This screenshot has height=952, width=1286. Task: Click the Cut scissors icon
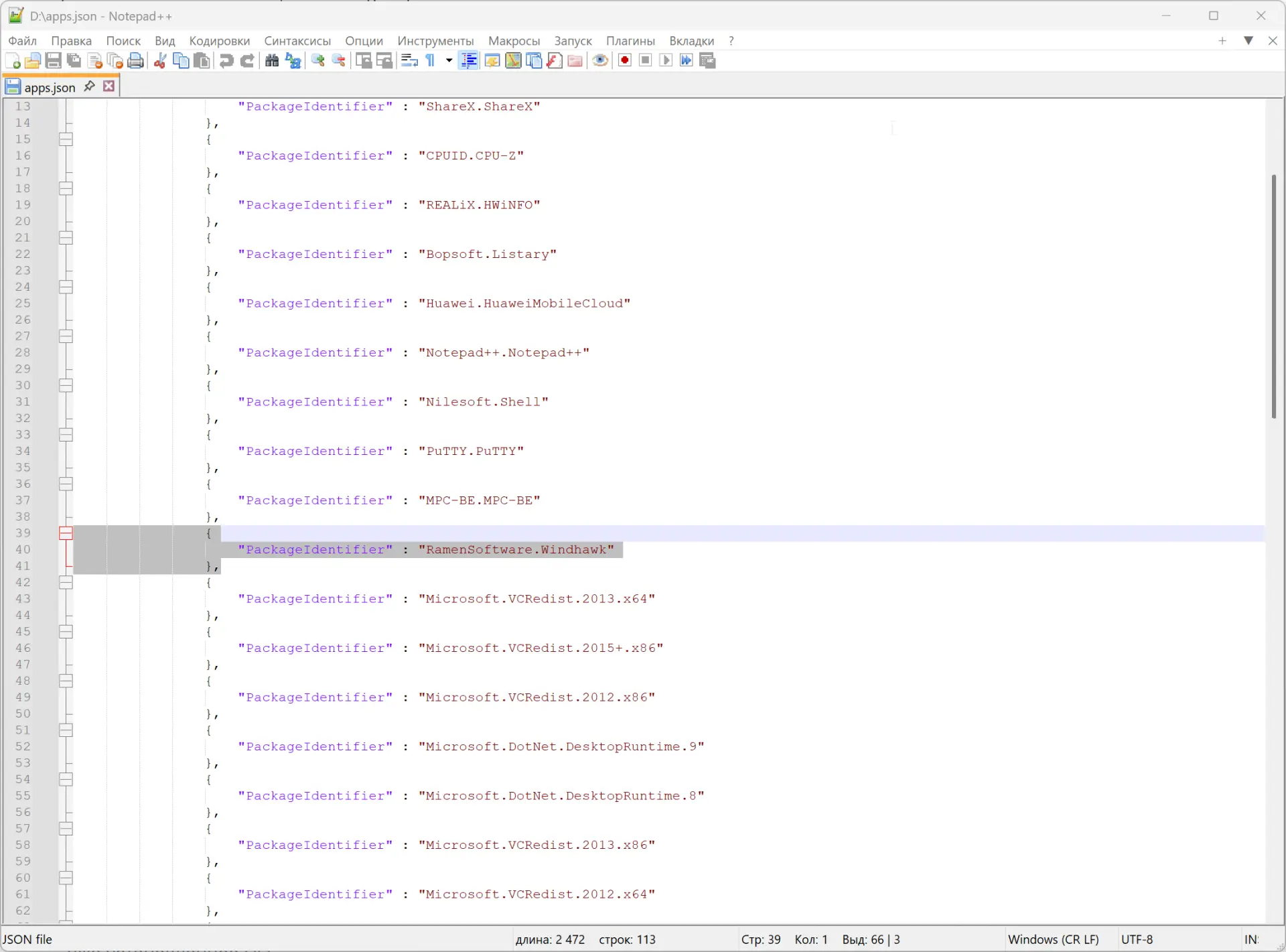click(x=160, y=61)
